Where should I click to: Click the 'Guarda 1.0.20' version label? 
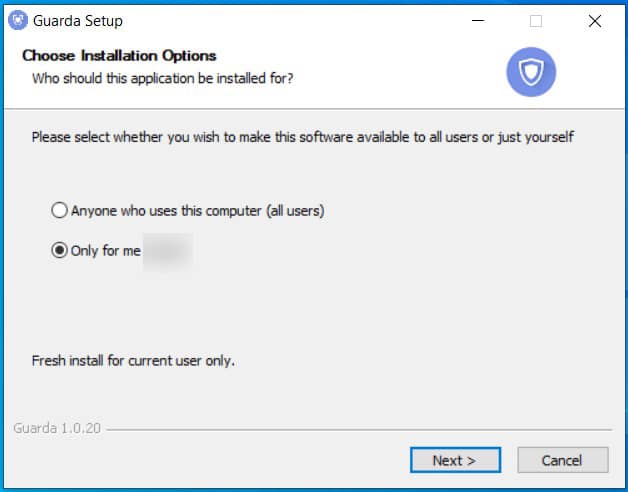(57, 428)
